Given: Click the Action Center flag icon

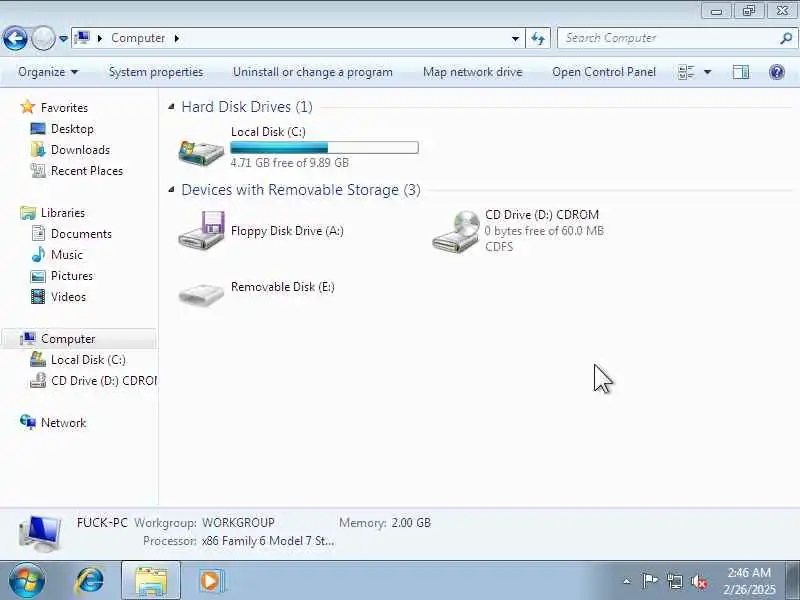Looking at the screenshot, I should point(650,581).
